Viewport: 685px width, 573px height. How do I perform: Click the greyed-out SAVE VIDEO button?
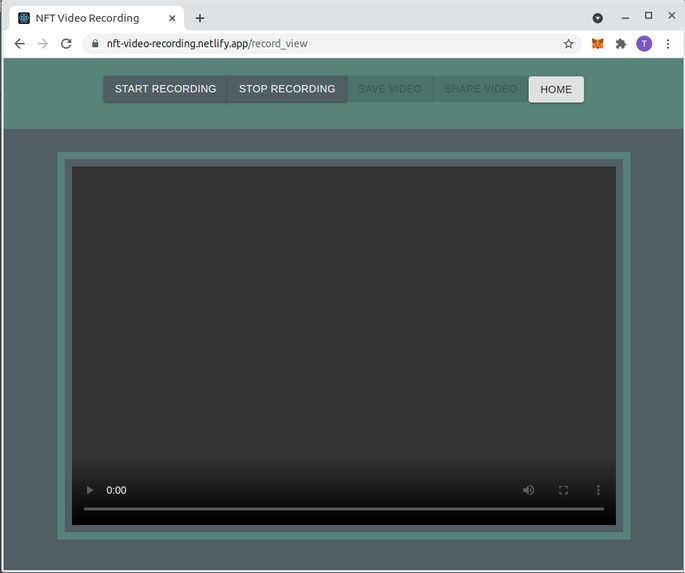click(390, 89)
